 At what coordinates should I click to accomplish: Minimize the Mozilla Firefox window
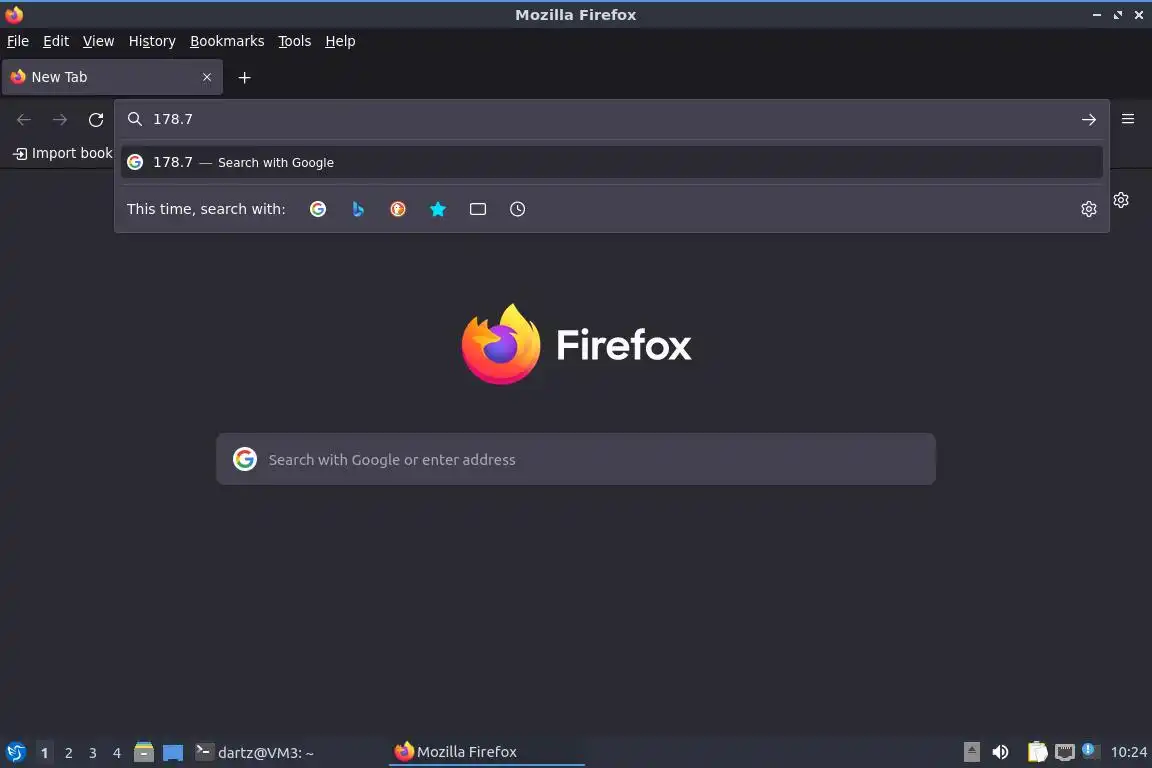click(1097, 15)
